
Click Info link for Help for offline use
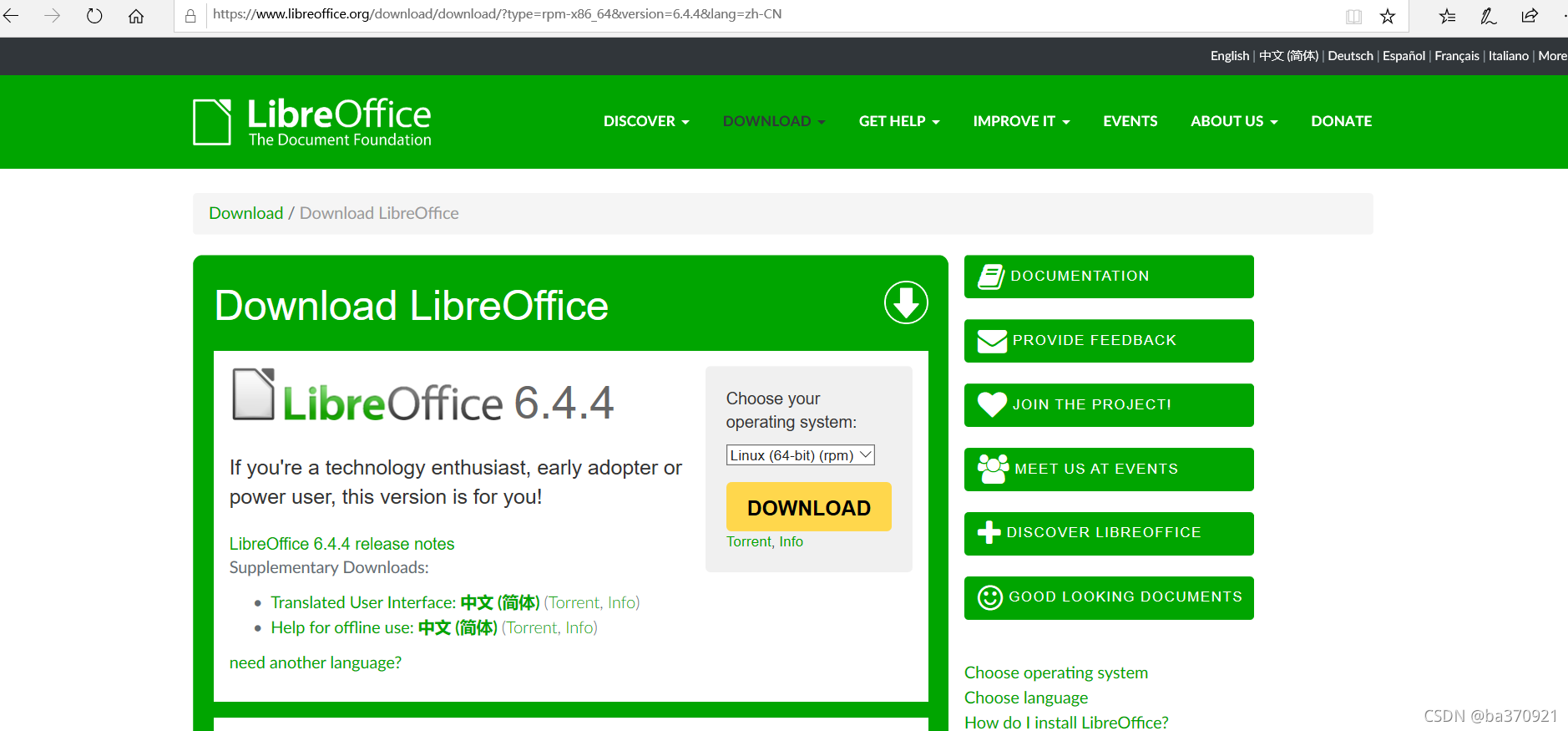[579, 627]
